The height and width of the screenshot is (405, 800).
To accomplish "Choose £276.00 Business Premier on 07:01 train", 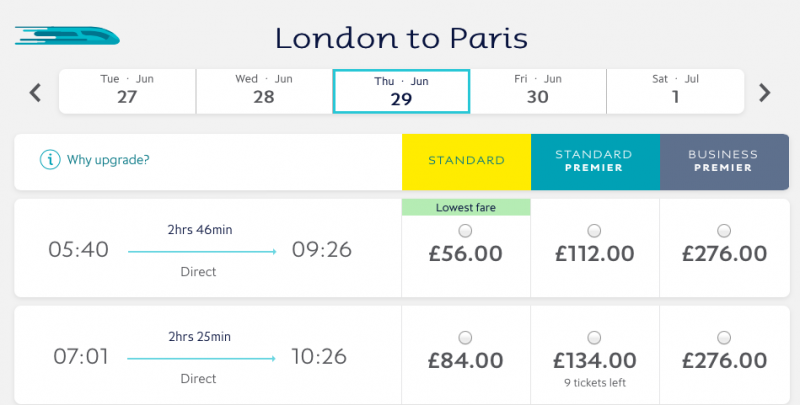I will point(723,338).
